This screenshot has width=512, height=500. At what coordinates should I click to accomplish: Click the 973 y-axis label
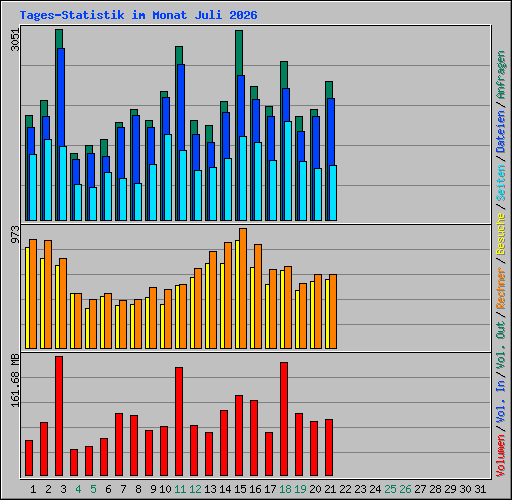[15, 234]
